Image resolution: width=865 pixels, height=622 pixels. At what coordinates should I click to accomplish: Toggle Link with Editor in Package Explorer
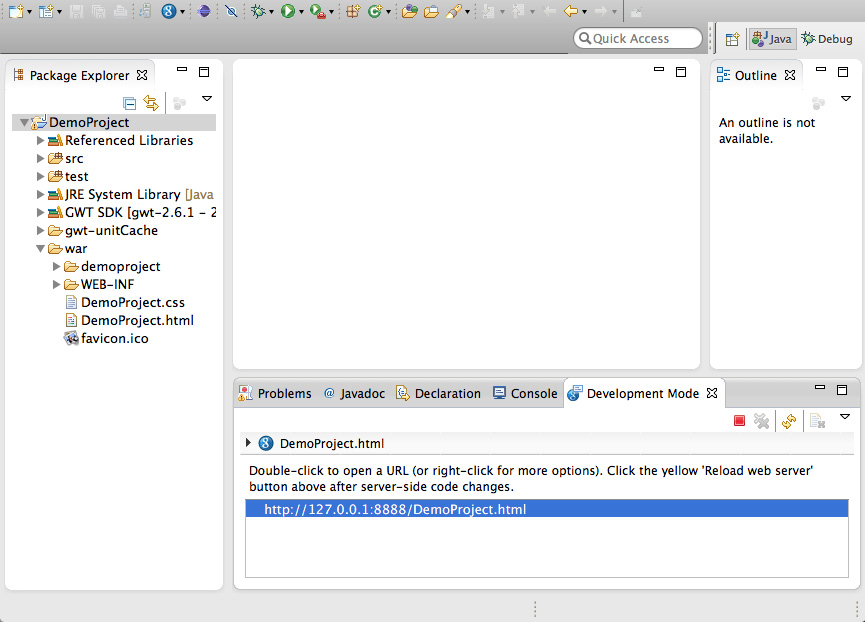[151, 103]
